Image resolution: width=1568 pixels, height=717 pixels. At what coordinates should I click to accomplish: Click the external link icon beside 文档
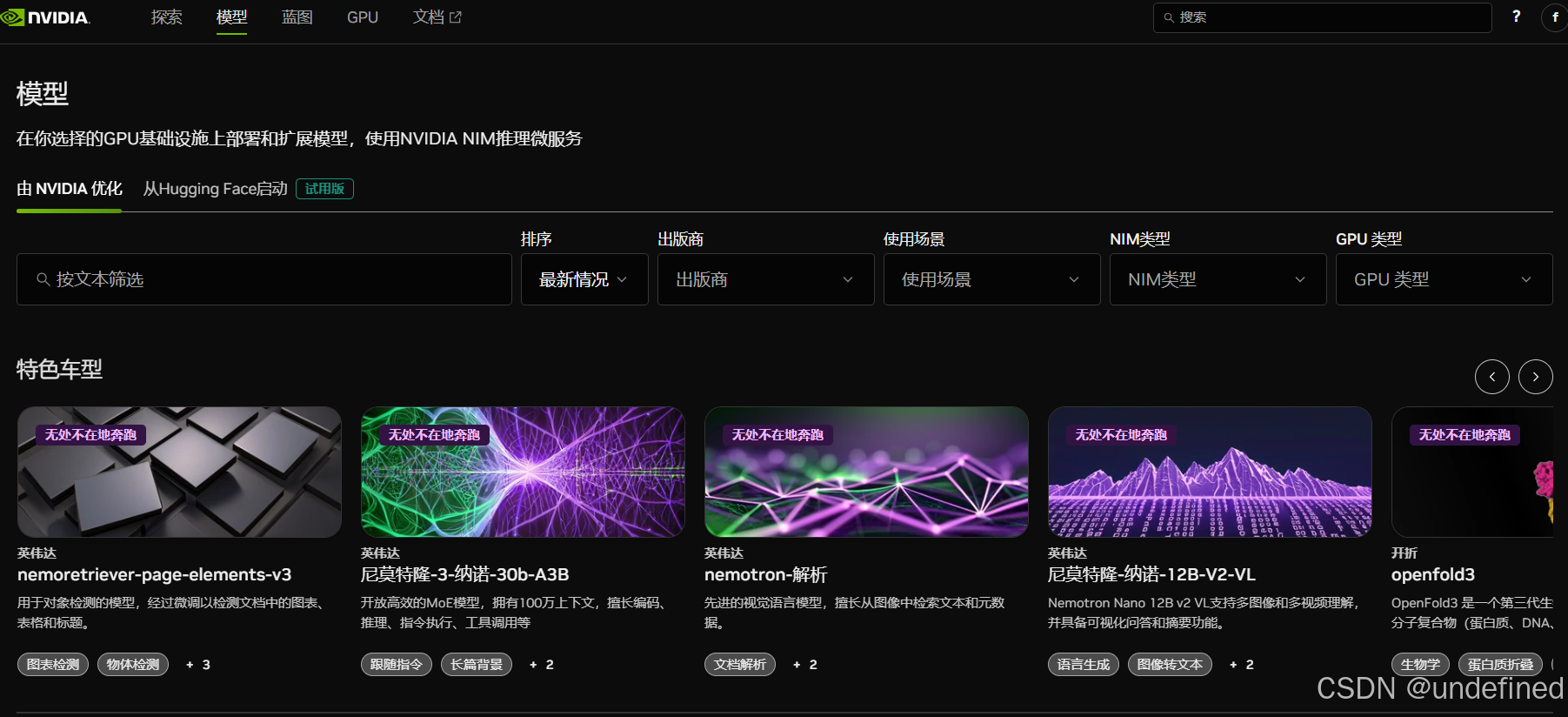tap(455, 17)
